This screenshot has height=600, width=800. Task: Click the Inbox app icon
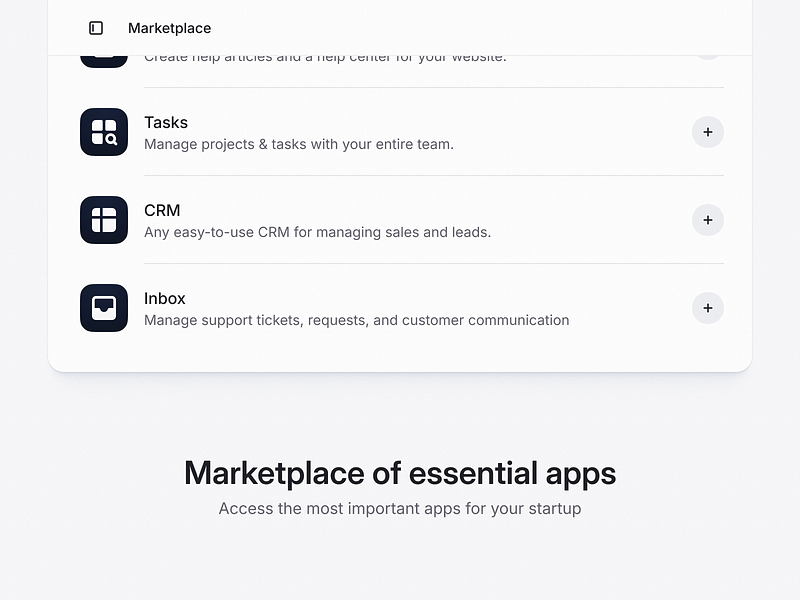104,308
